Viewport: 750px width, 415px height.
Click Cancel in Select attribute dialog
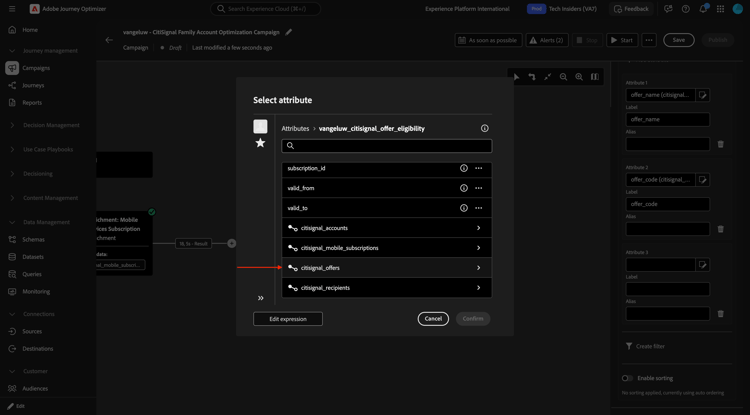(433, 319)
